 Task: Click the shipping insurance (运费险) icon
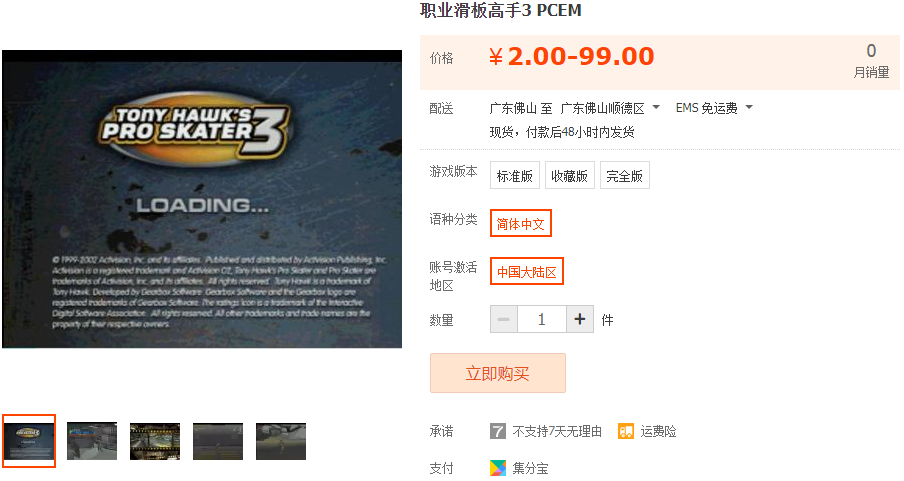(x=626, y=431)
